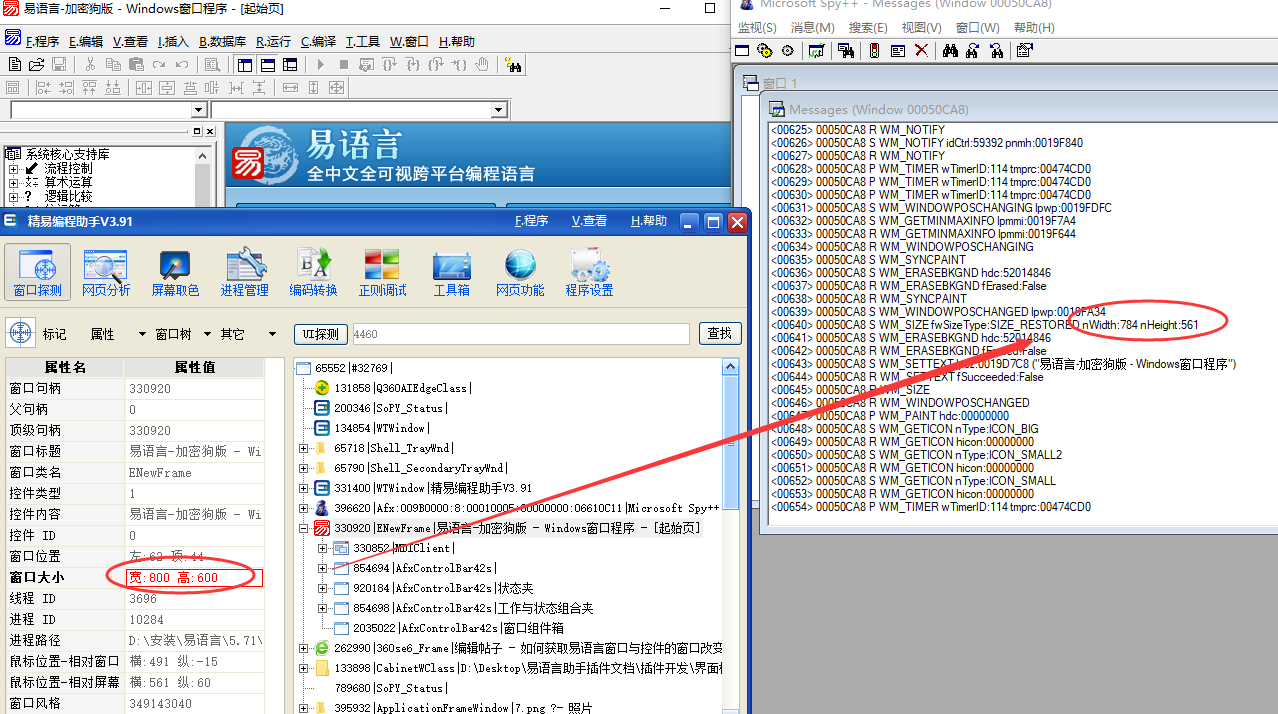Image resolution: width=1278 pixels, height=714 pixels.
Task: Collapse the 330920 ENewFrame tree node
Action: [304, 528]
